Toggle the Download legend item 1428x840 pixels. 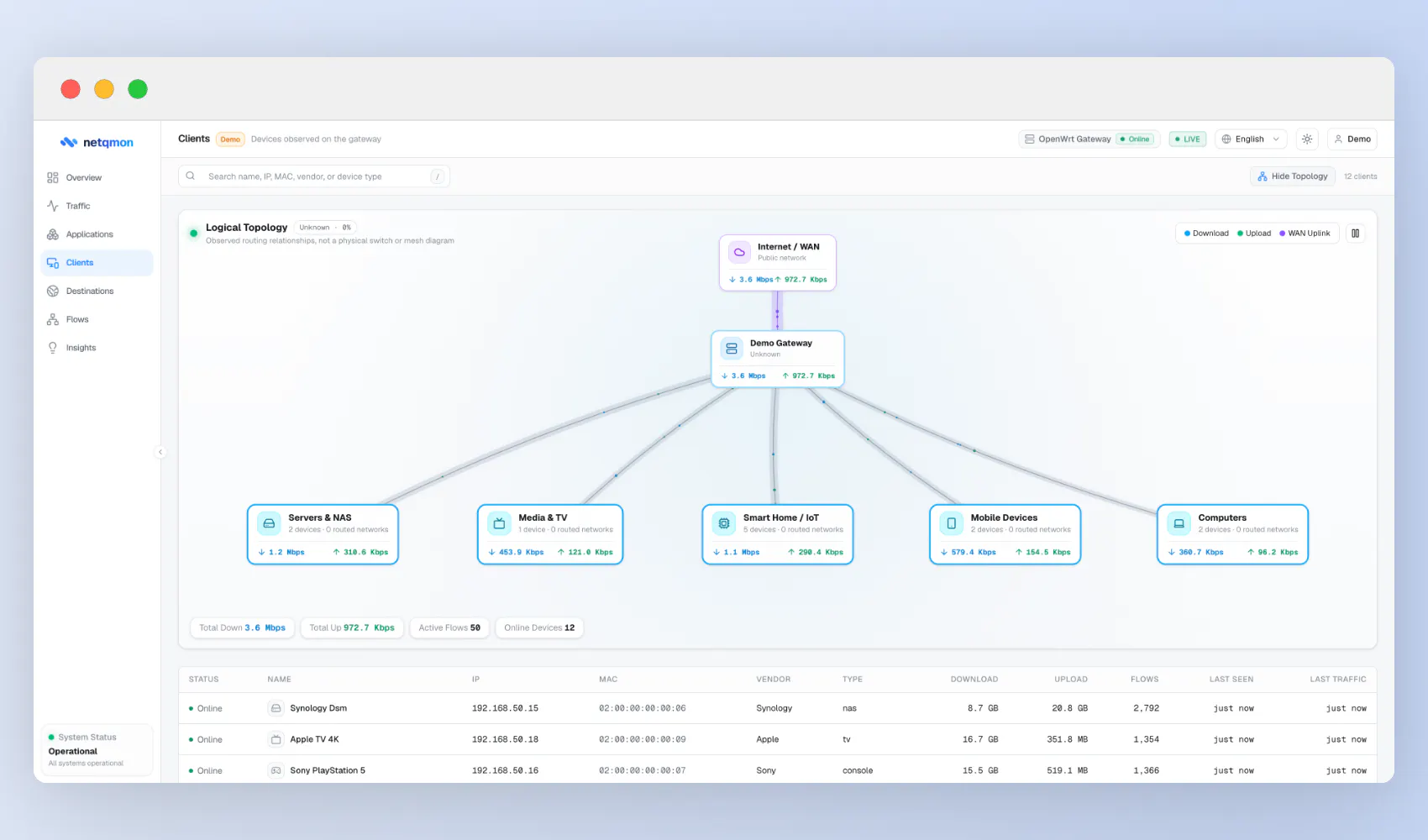pos(1206,234)
